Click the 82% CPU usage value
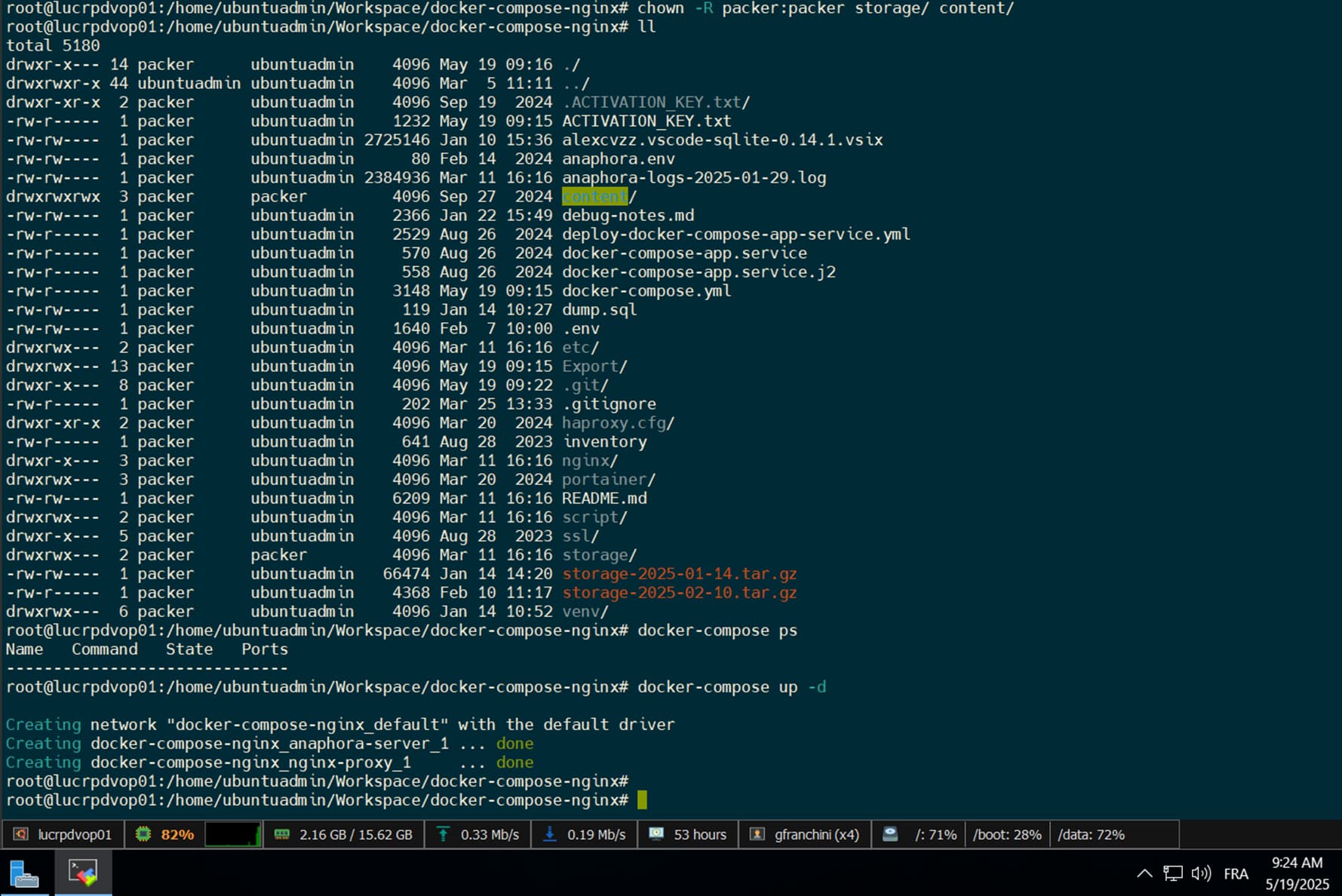1342x896 pixels. tap(177, 834)
